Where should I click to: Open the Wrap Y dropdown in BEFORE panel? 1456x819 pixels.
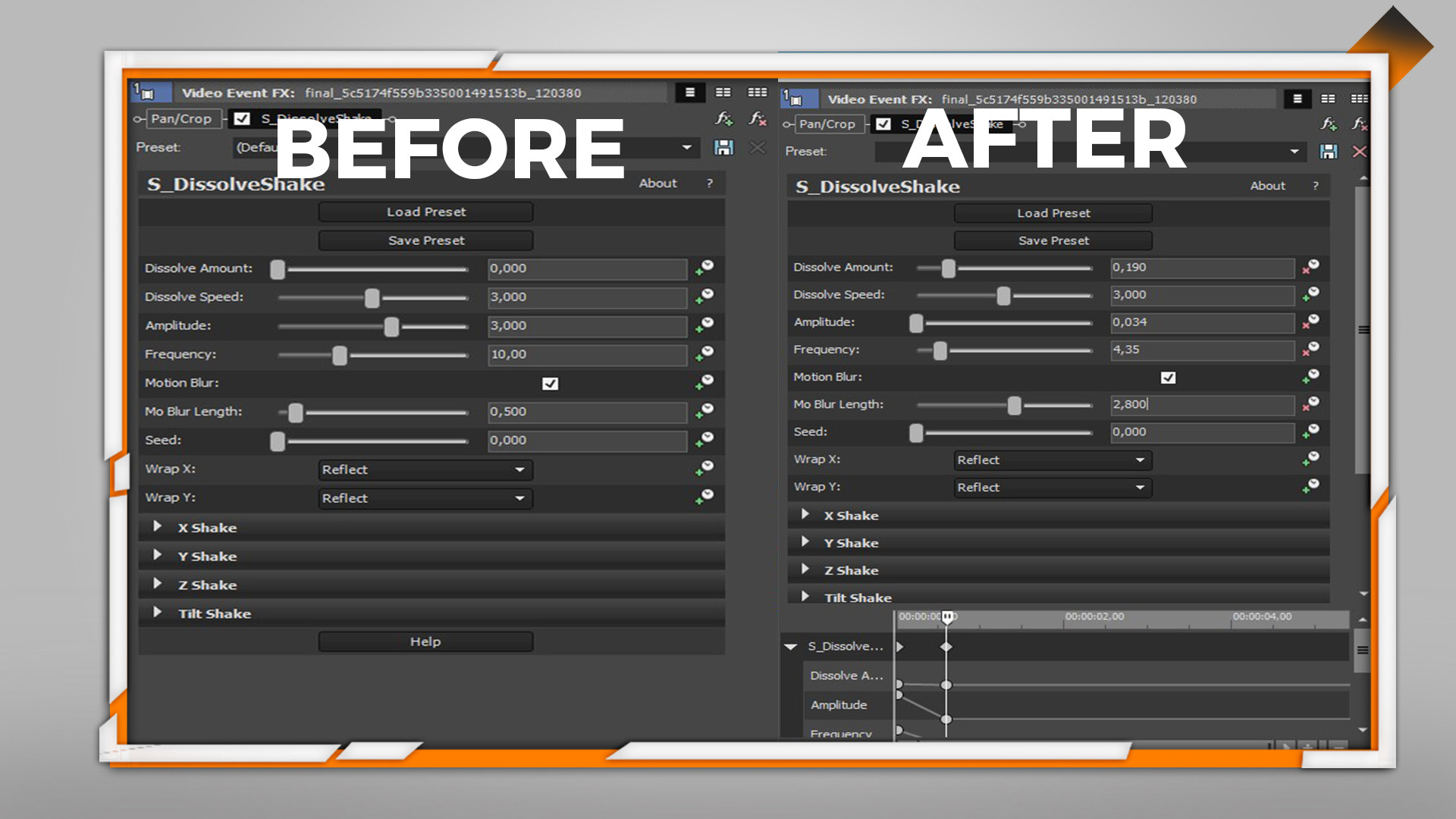[x=425, y=498]
